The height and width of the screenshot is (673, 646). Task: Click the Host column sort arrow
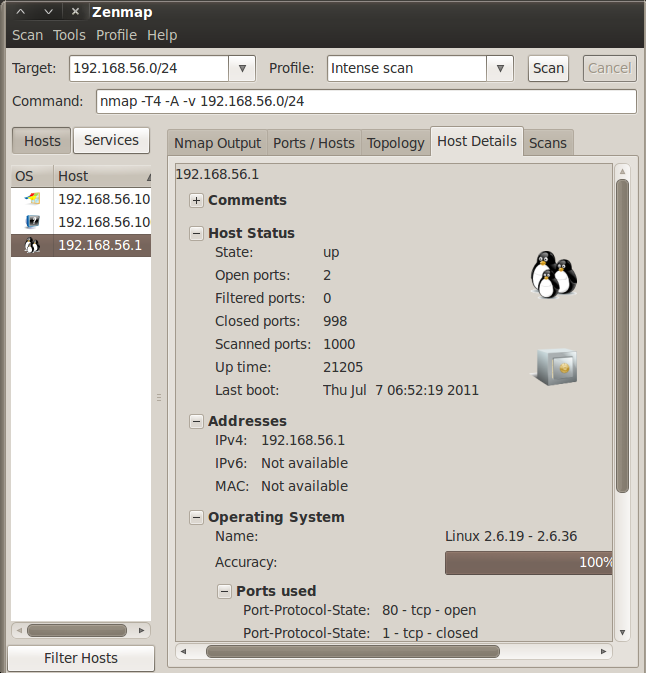click(x=148, y=177)
